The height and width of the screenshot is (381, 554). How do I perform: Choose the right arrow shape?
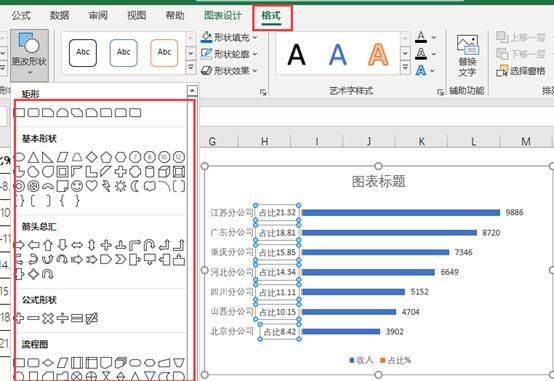point(19,245)
